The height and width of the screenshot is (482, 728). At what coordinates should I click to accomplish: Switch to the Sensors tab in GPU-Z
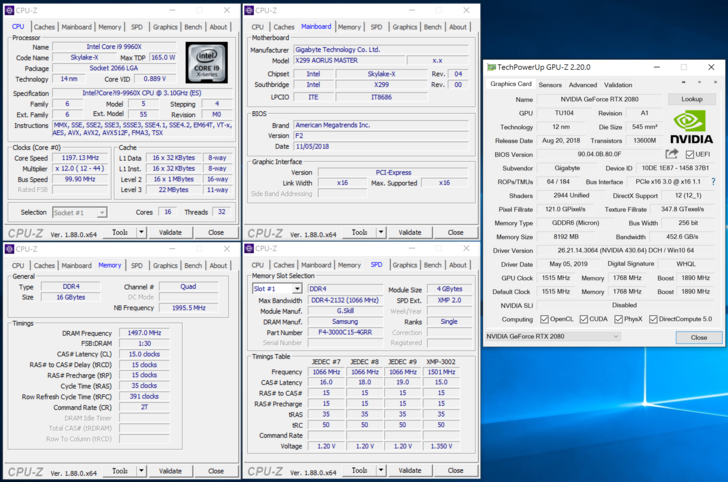pyautogui.click(x=550, y=85)
